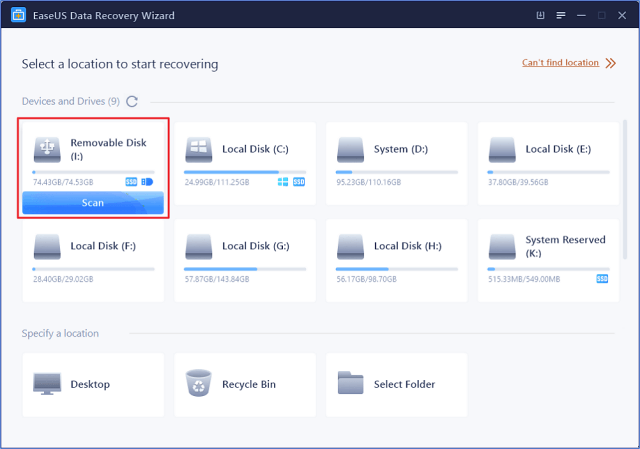Select the Local Disk (F:) name

click(103, 246)
